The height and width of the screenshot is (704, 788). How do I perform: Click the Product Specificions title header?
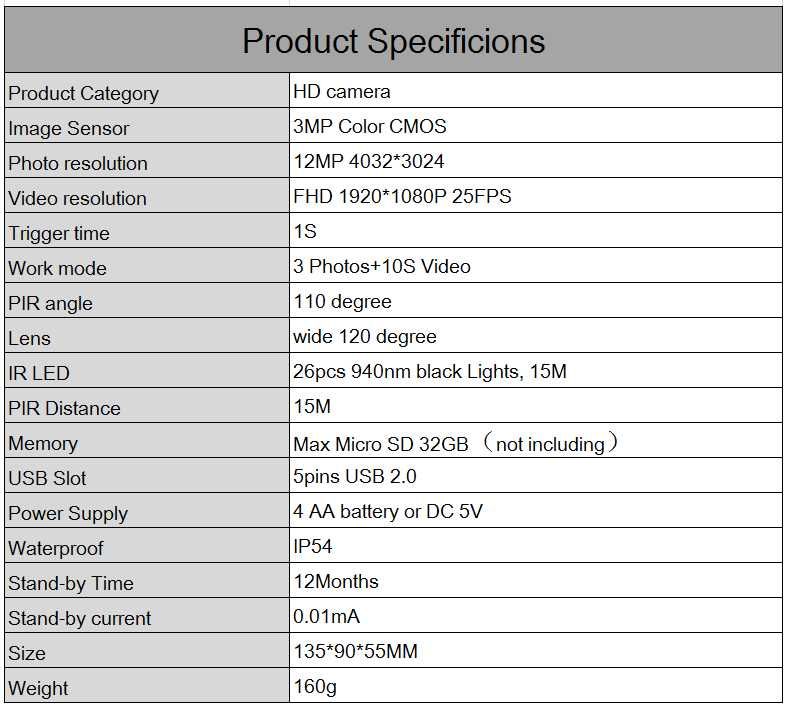click(x=393, y=40)
